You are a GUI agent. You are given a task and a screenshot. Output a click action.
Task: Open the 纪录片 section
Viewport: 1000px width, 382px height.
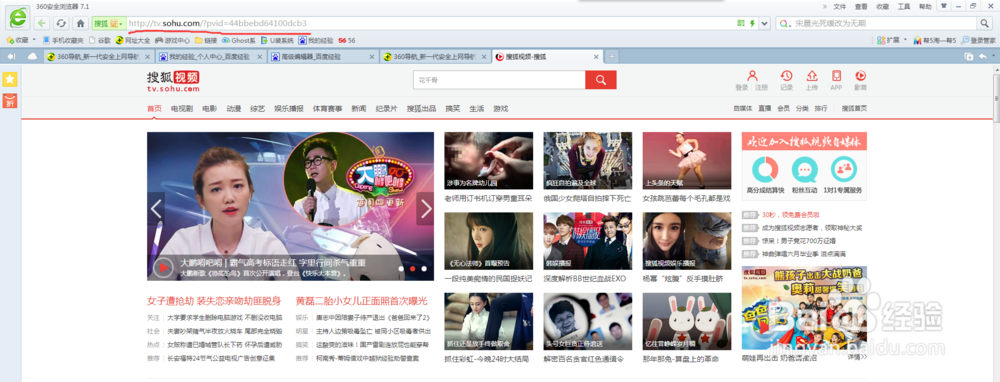386,108
